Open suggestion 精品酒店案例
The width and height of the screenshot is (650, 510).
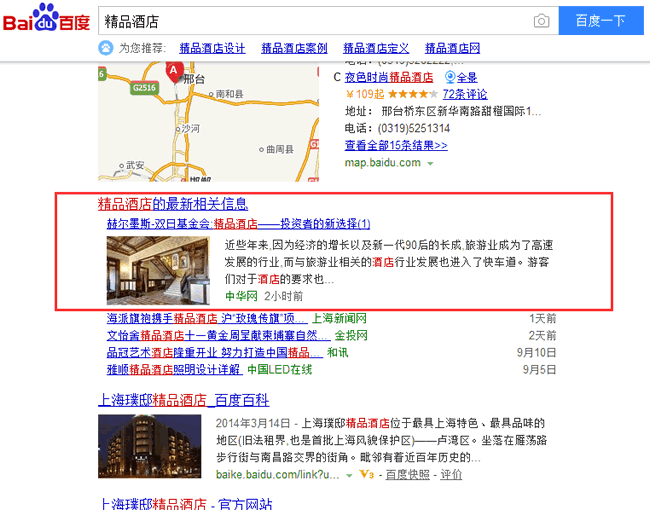click(294, 48)
